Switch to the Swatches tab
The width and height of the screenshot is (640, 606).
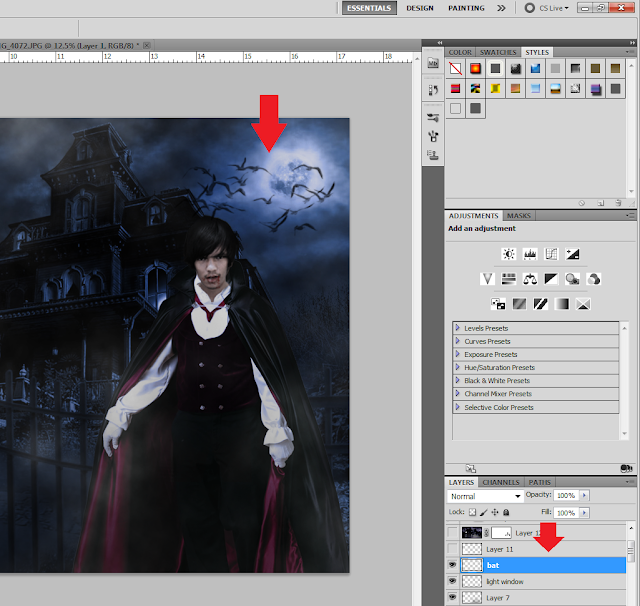coord(498,52)
